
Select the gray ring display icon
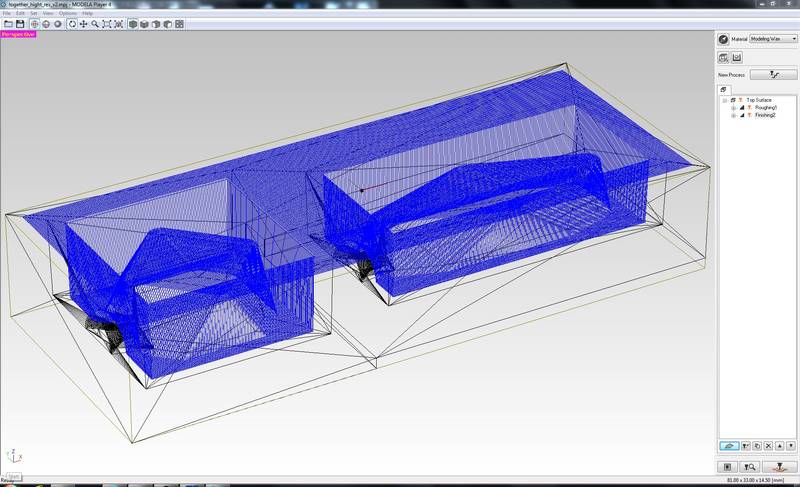[58, 24]
